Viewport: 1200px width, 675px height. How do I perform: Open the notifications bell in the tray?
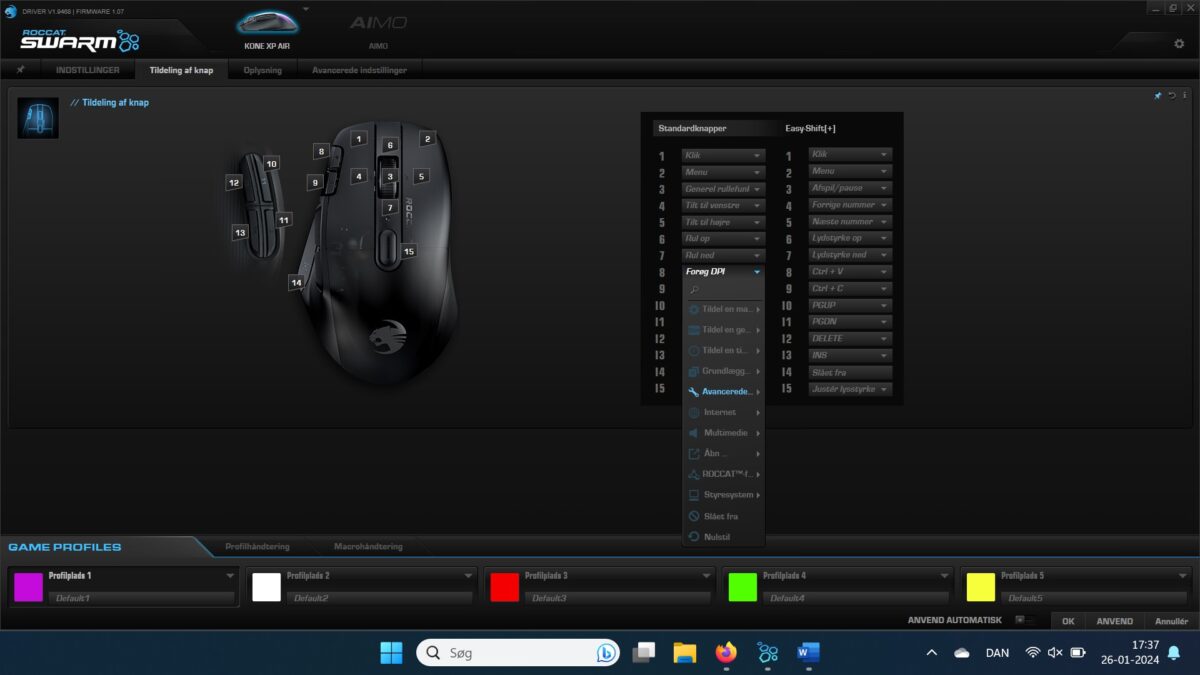coord(1174,653)
